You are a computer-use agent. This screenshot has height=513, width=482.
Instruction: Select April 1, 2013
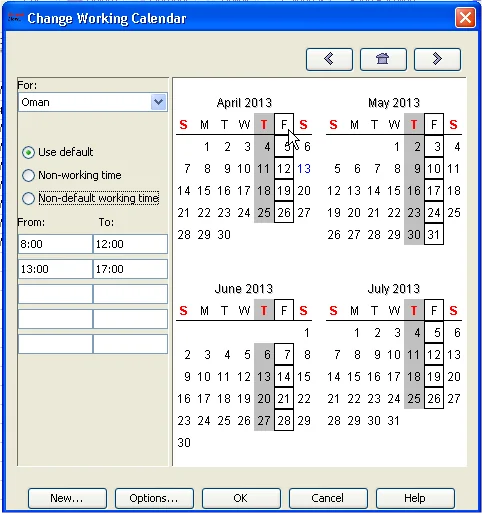[x=207, y=147]
